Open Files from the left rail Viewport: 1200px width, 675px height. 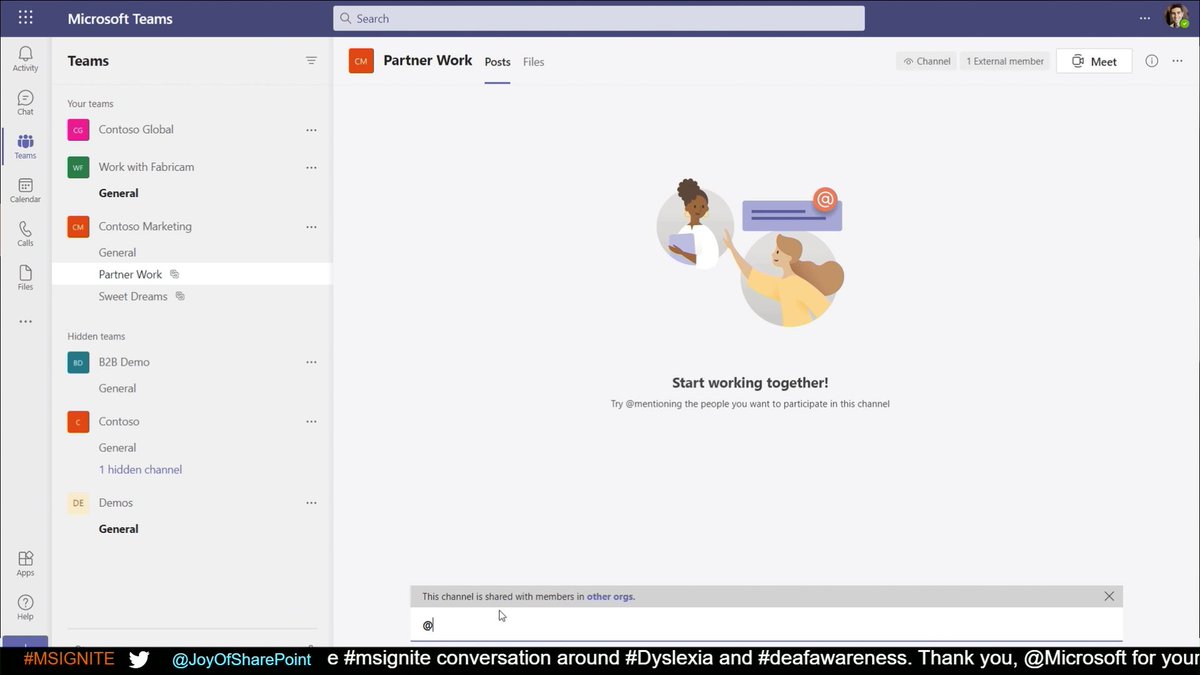point(25,275)
